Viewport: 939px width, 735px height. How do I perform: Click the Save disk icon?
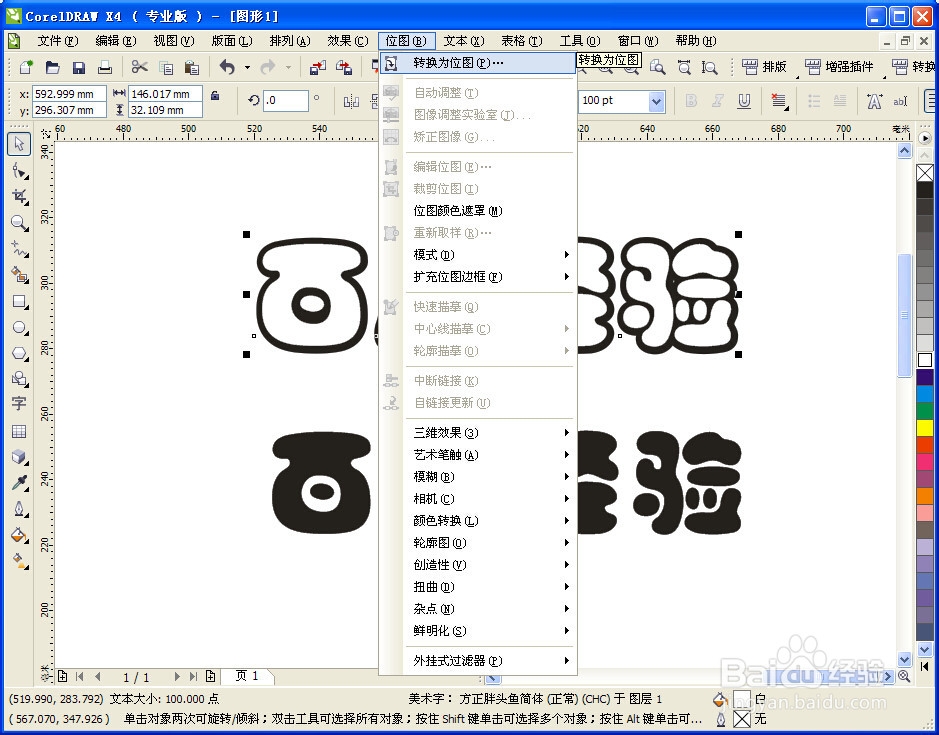pos(78,67)
